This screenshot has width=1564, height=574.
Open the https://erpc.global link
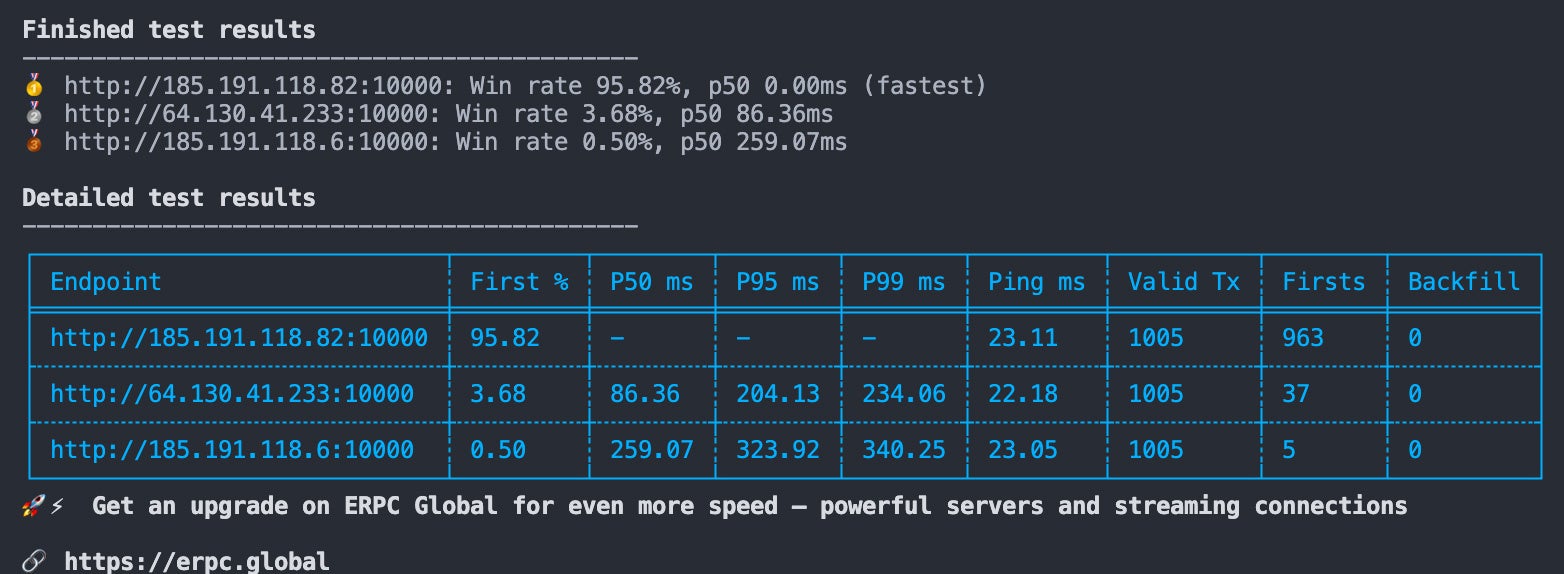(x=197, y=561)
